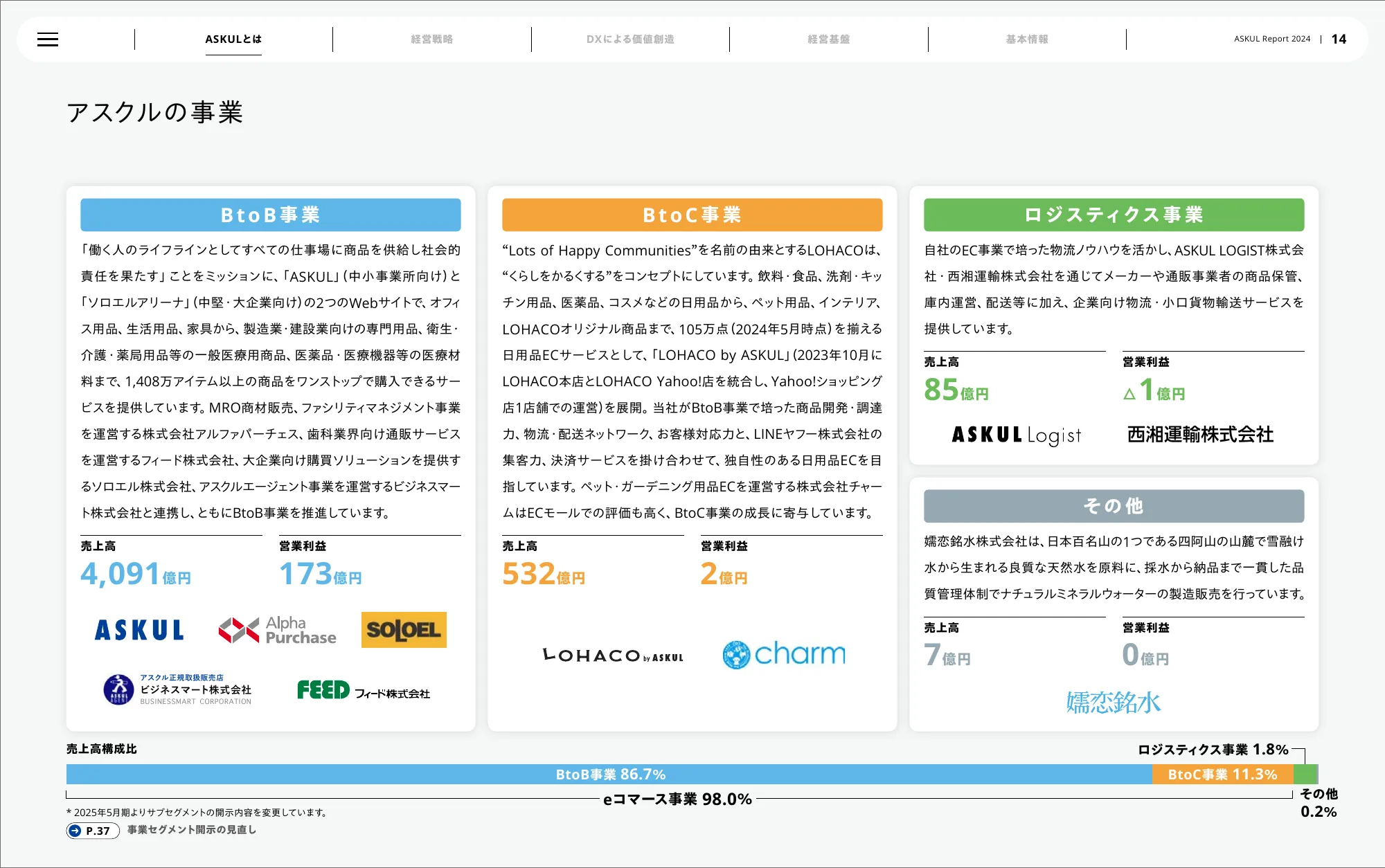Click the ASKUL Report 2024 label
Viewport: 1385px width, 868px height.
(1272, 39)
